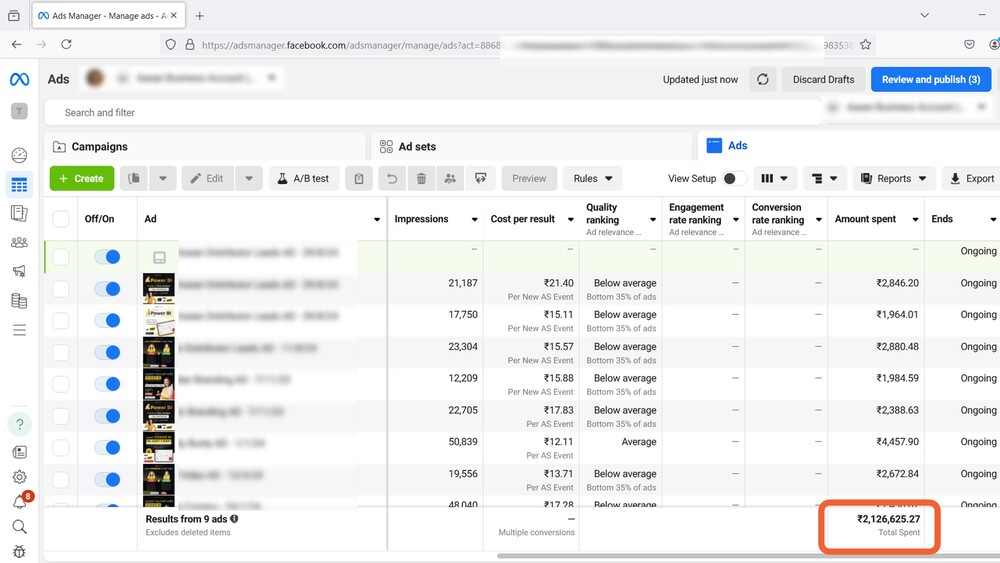
Task: Click the Review and publish button
Action: click(930, 80)
